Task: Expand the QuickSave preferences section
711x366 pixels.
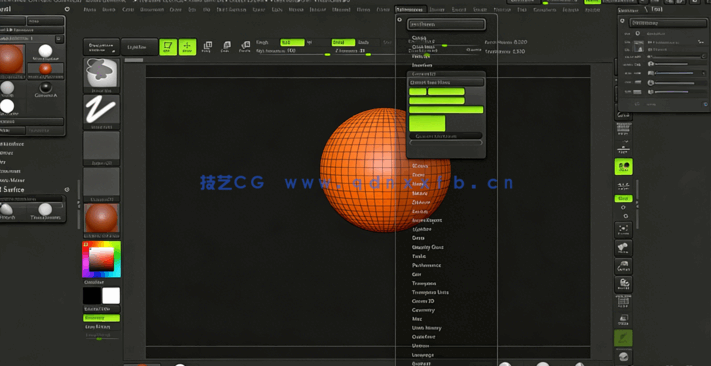Action: coord(424,337)
